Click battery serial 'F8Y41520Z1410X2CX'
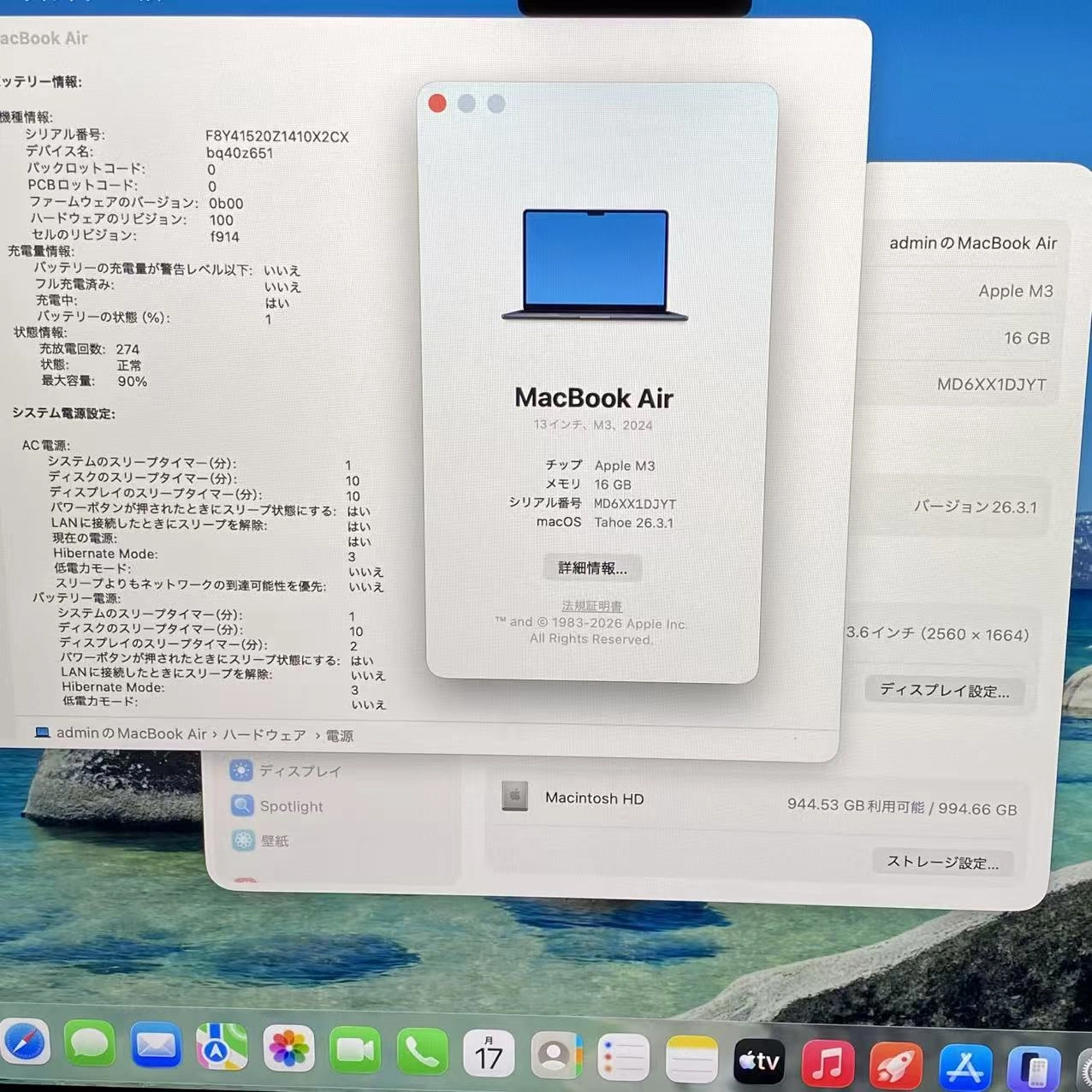This screenshot has height=1092, width=1092. pyautogui.click(x=277, y=136)
